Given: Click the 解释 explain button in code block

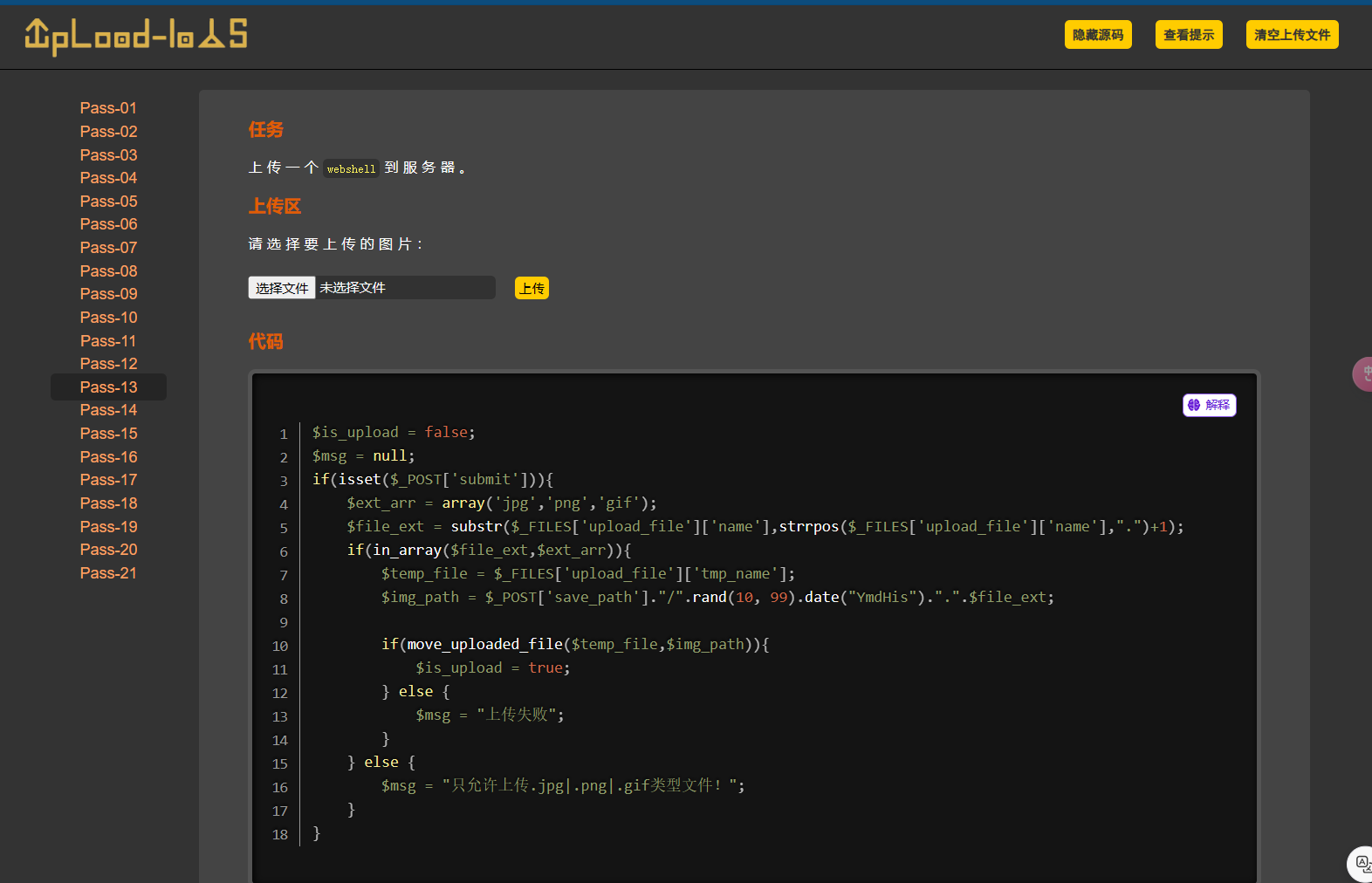Looking at the screenshot, I should click(x=1209, y=405).
